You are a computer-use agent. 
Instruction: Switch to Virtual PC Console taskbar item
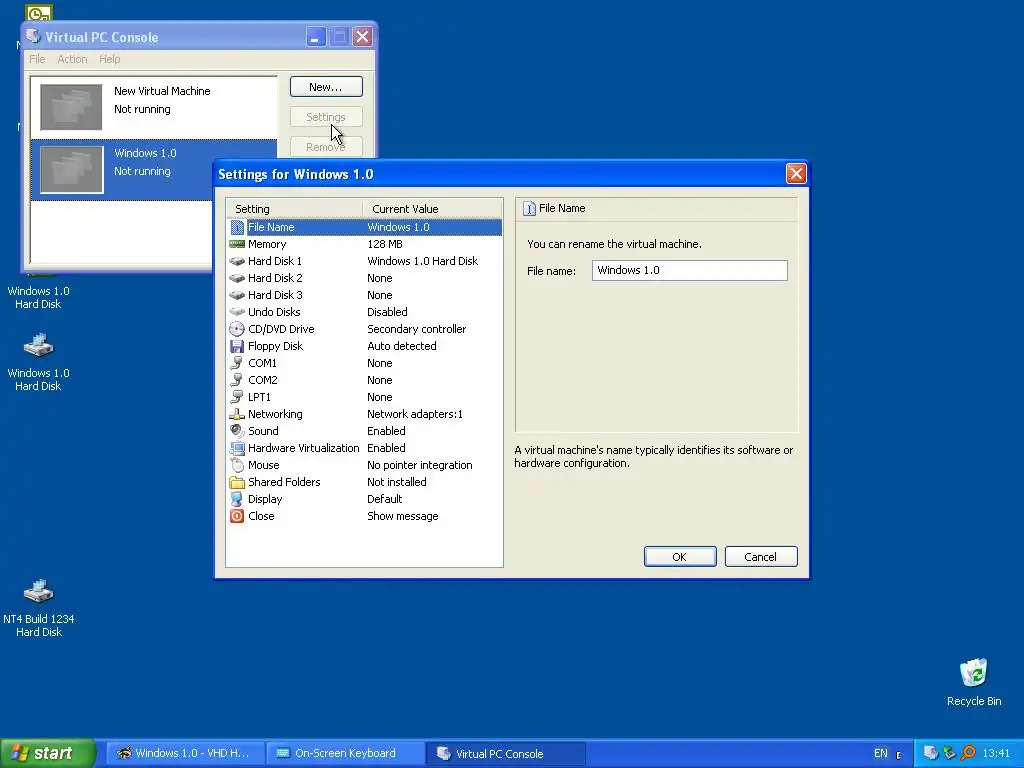tap(506, 753)
